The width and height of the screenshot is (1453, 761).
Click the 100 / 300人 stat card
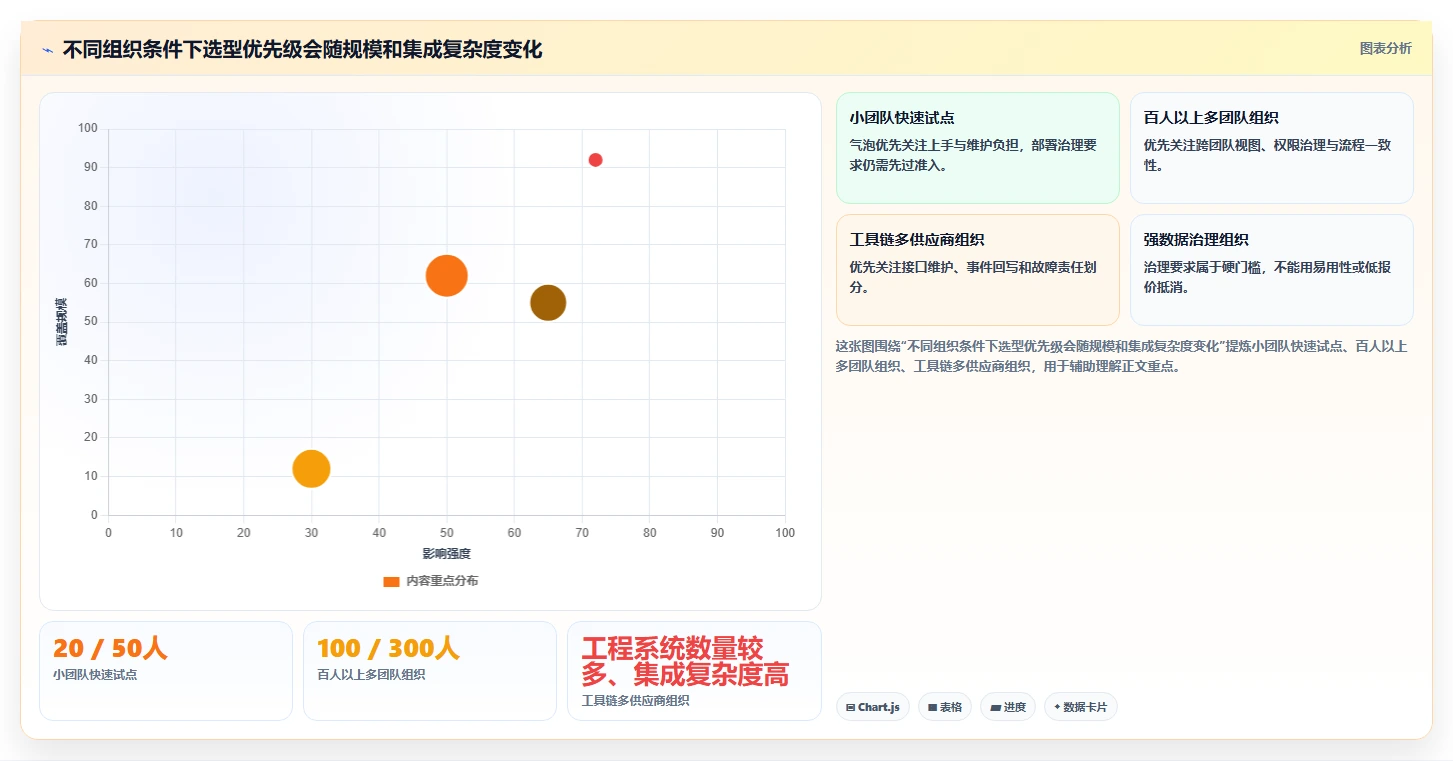430,671
